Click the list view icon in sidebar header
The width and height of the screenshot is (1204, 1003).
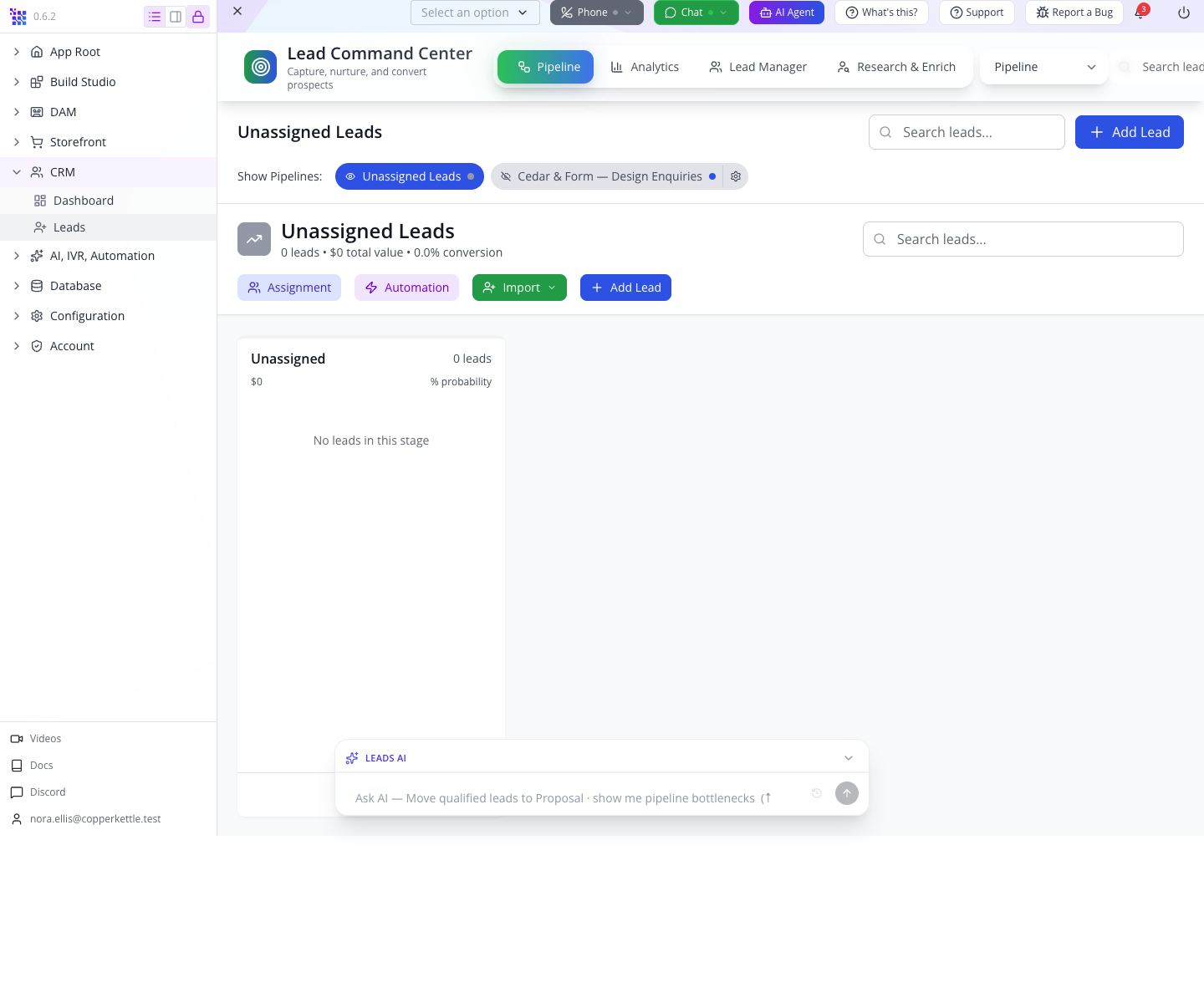[x=155, y=17]
